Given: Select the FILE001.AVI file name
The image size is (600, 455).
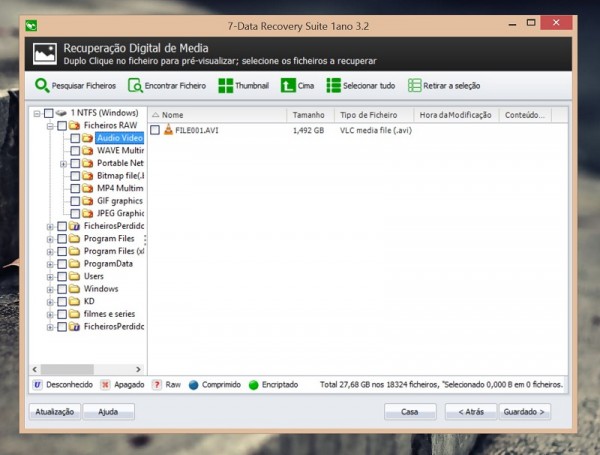Looking at the screenshot, I should point(197,130).
